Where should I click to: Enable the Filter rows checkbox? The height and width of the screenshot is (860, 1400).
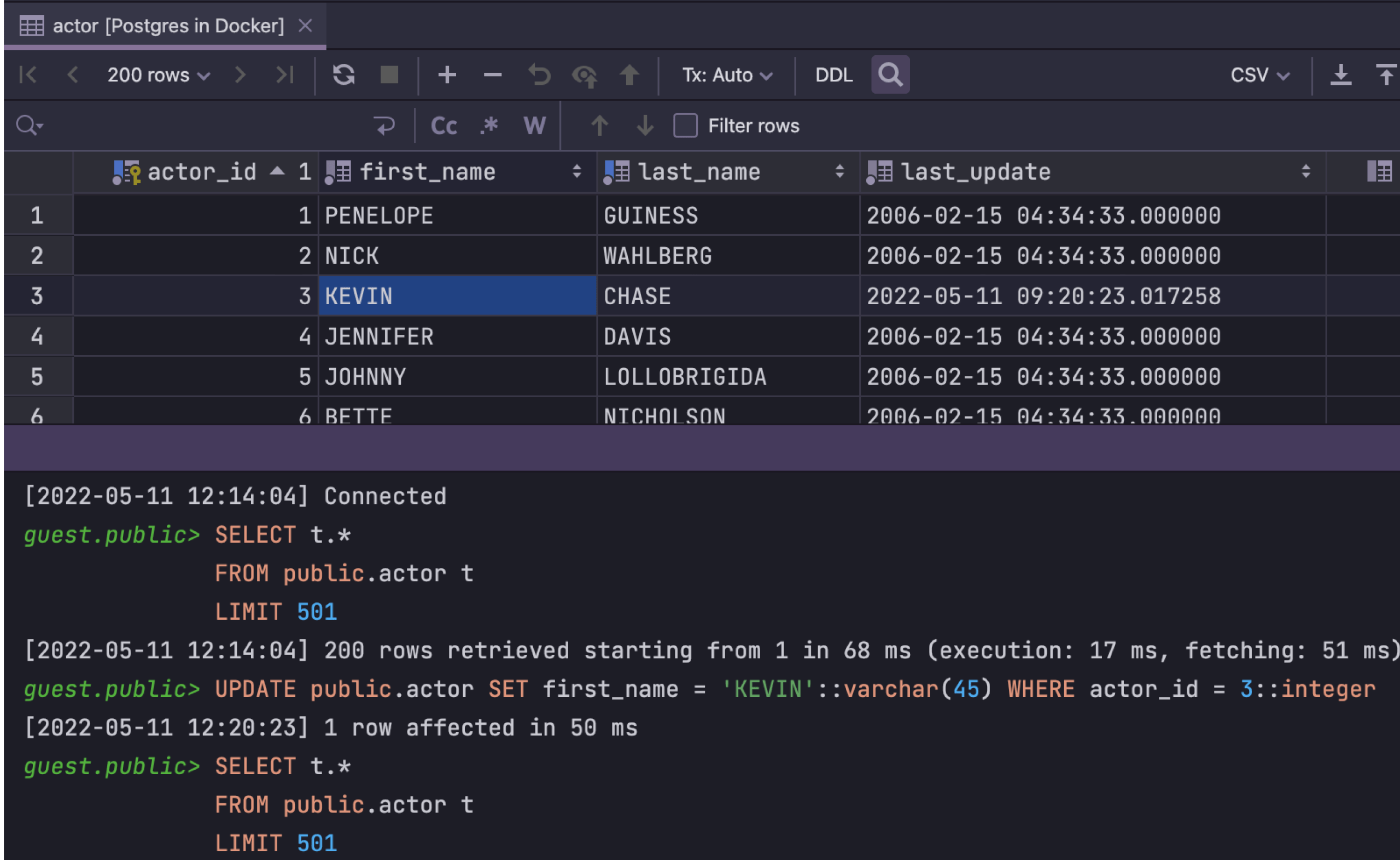tap(685, 125)
